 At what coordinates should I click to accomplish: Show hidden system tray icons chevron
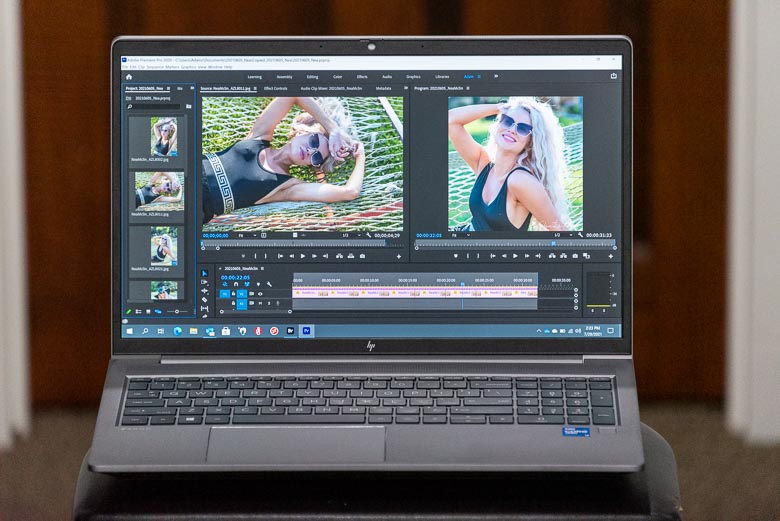(539, 331)
